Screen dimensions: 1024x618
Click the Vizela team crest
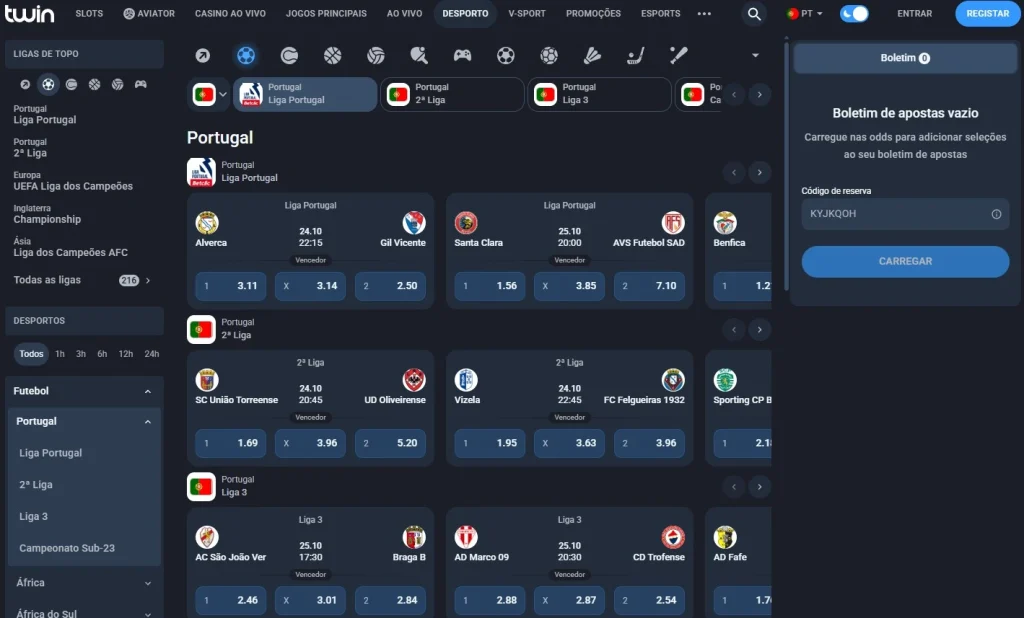(x=466, y=380)
